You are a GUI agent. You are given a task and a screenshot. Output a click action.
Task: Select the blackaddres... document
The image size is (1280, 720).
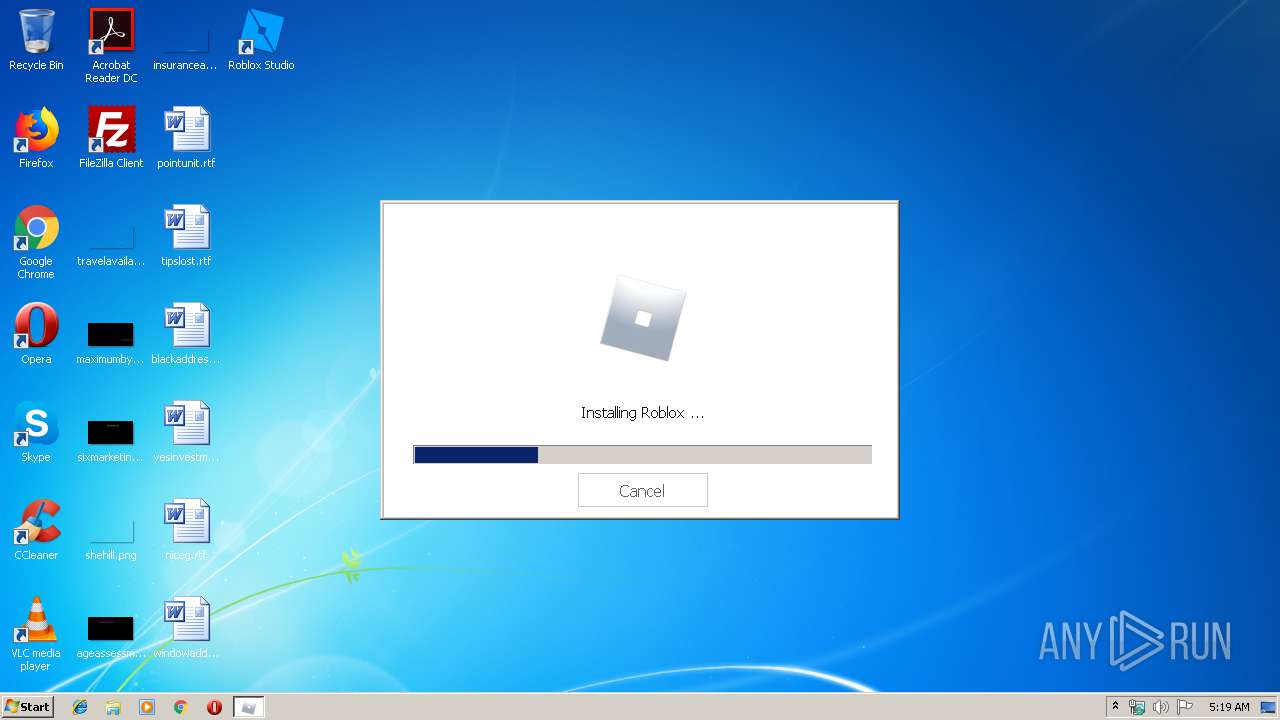(186, 334)
